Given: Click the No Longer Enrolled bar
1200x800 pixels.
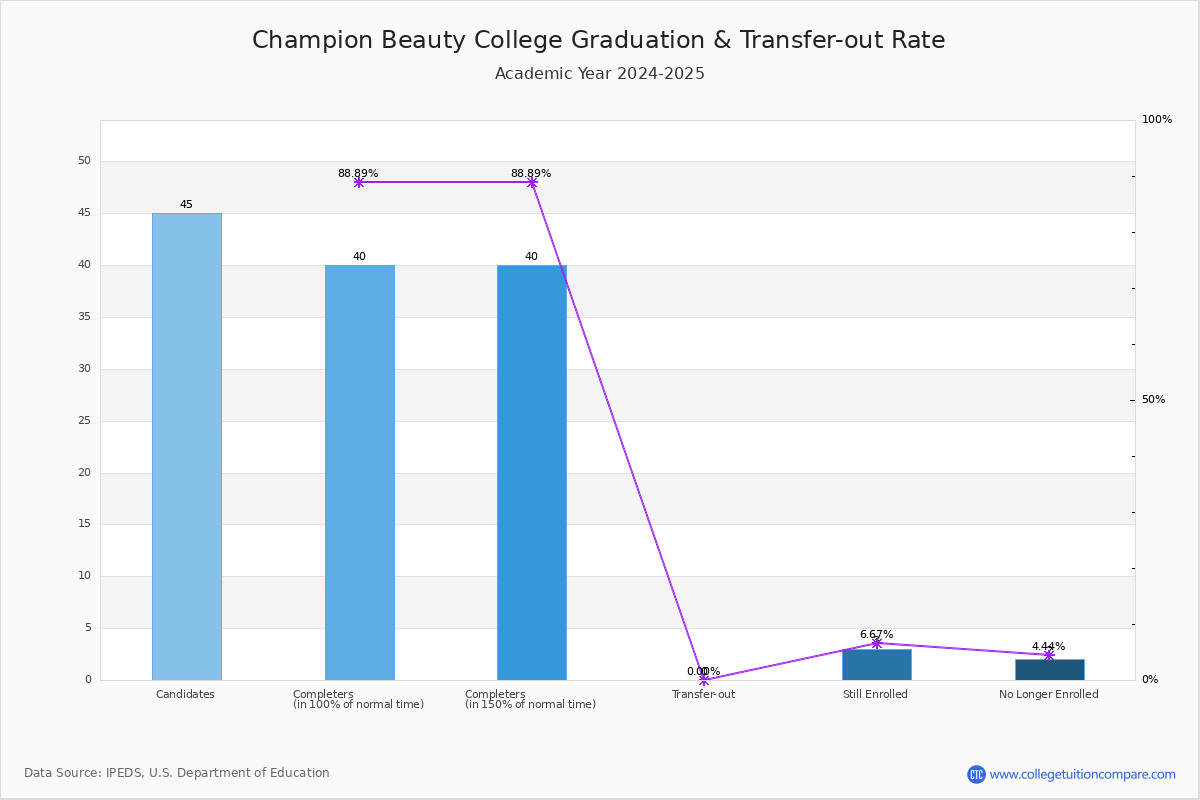Looking at the screenshot, I should tap(1049, 670).
